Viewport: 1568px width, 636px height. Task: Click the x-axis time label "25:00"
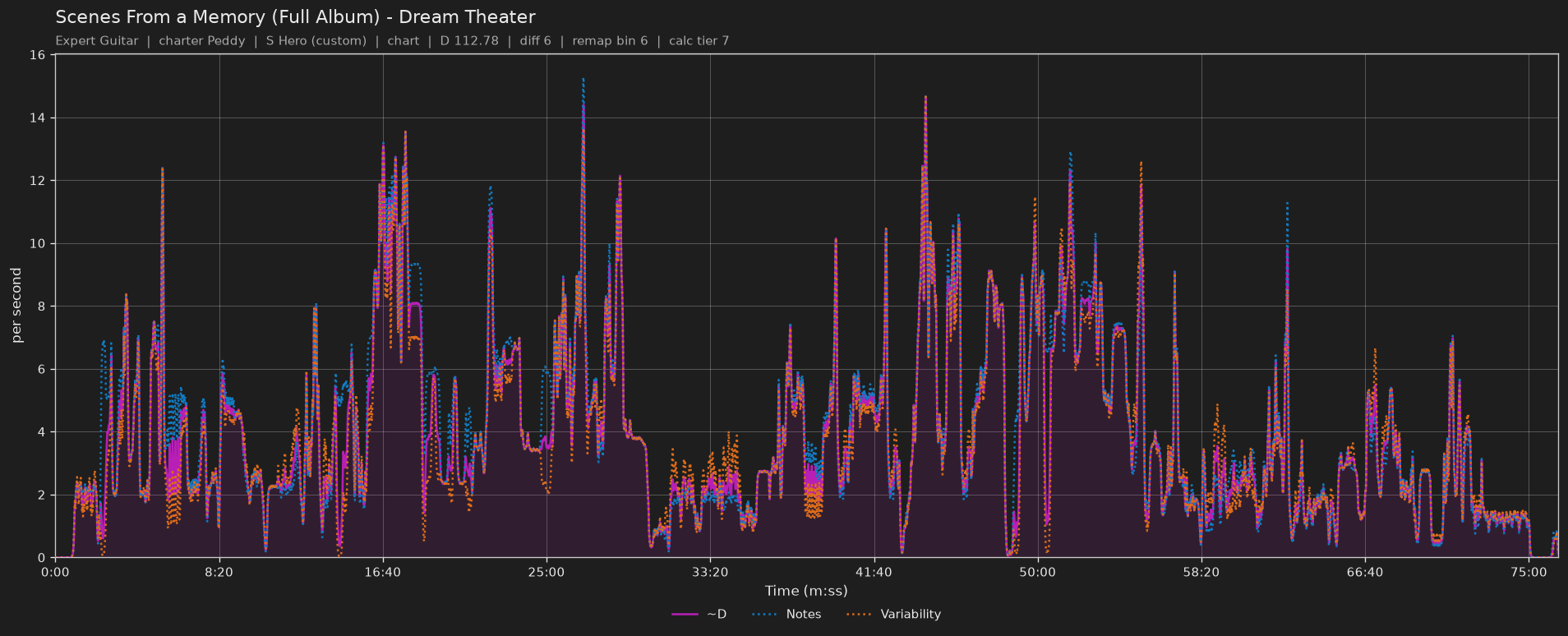tap(546, 572)
